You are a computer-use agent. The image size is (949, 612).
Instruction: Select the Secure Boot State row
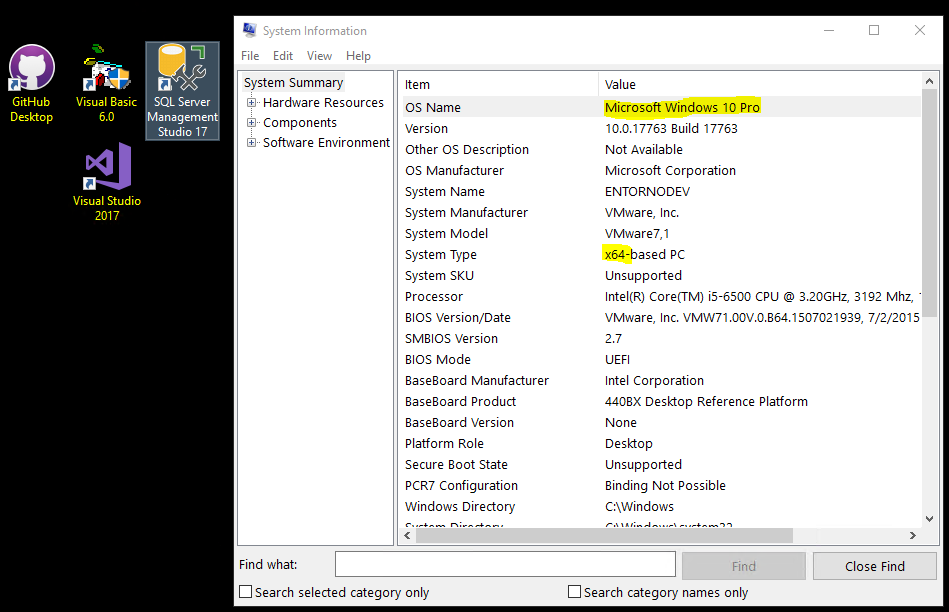tap(662, 464)
